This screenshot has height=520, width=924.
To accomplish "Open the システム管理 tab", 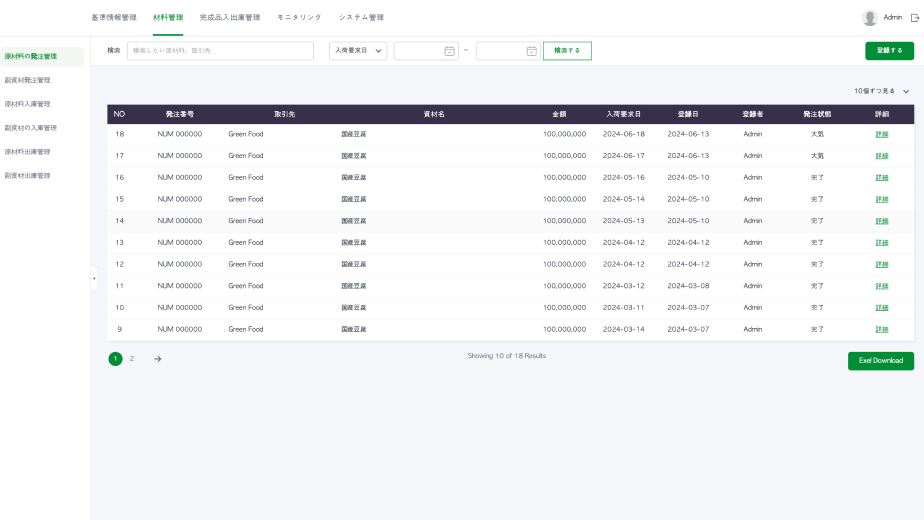I will [x=361, y=18].
